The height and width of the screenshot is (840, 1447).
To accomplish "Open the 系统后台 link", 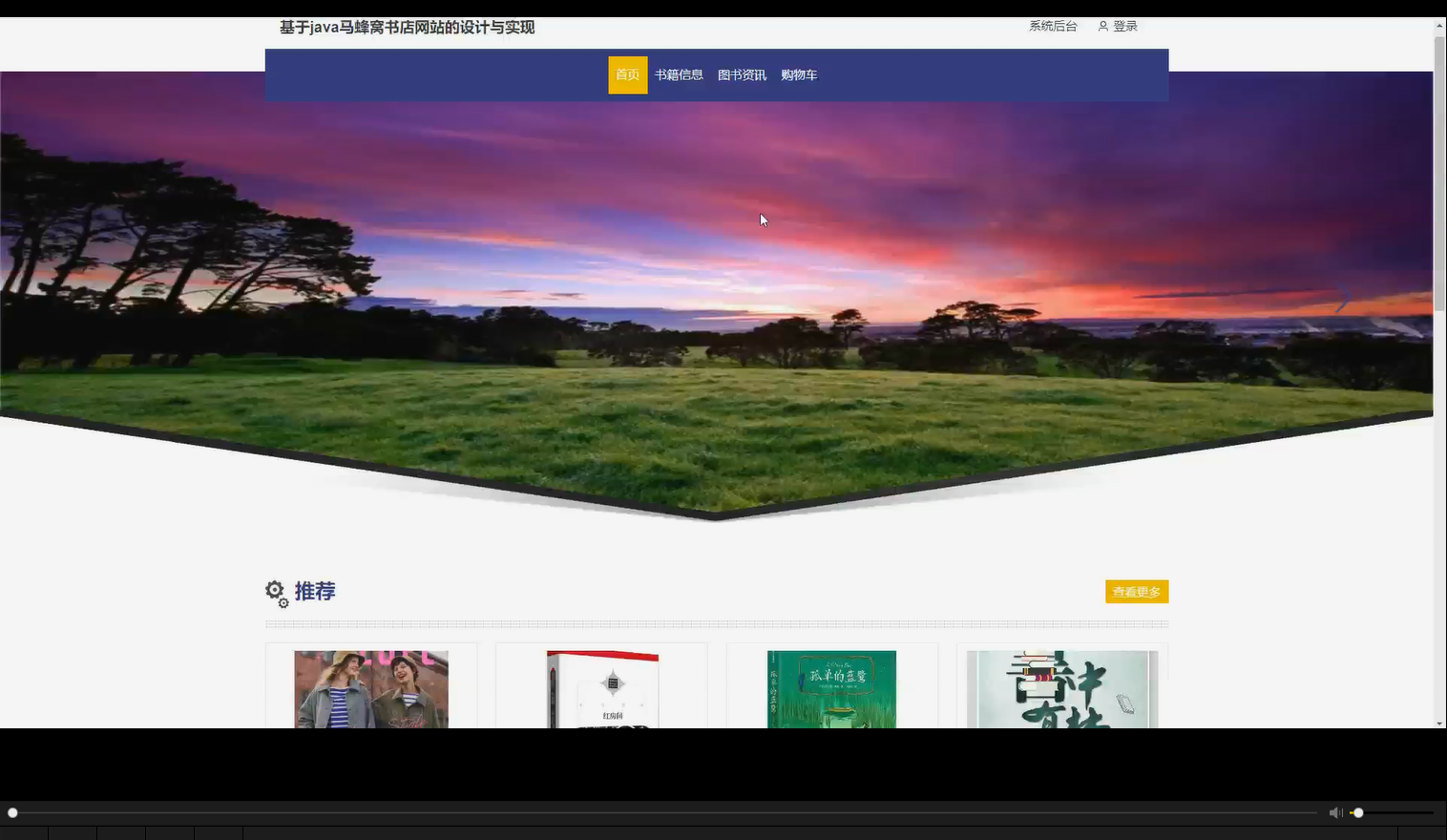I will [1053, 27].
